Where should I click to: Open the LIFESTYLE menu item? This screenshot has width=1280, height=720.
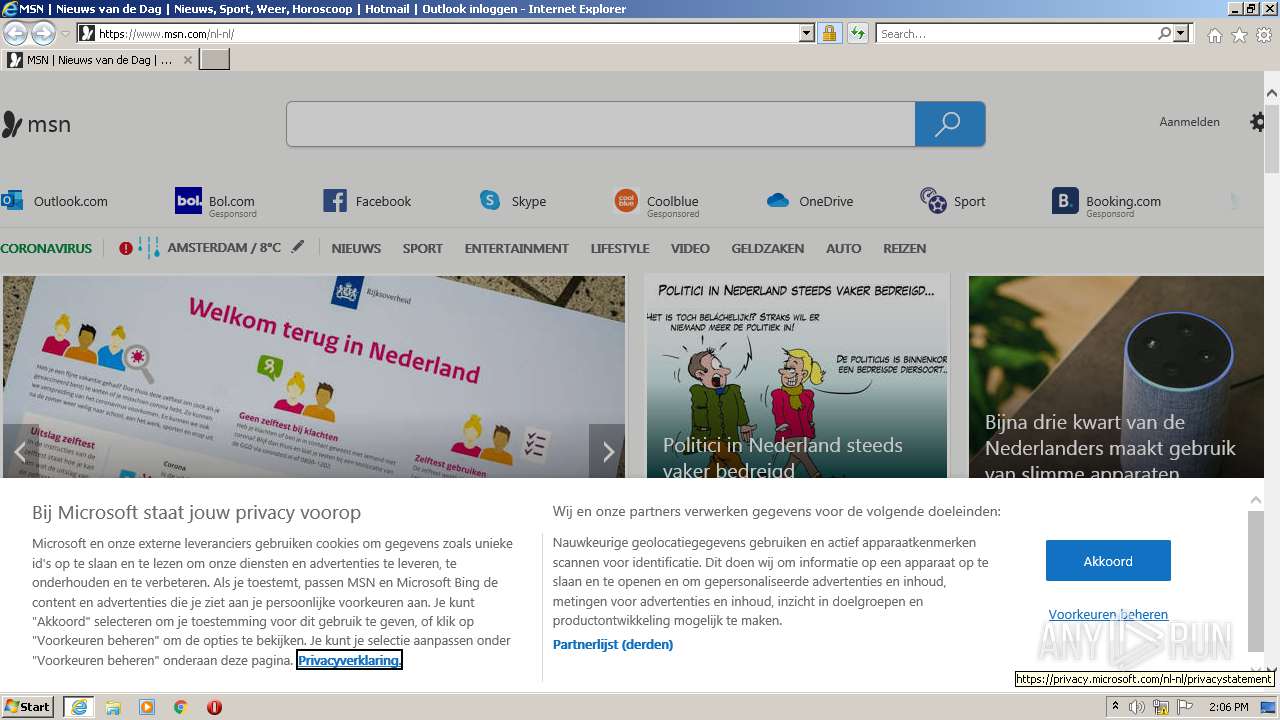pyautogui.click(x=620, y=248)
